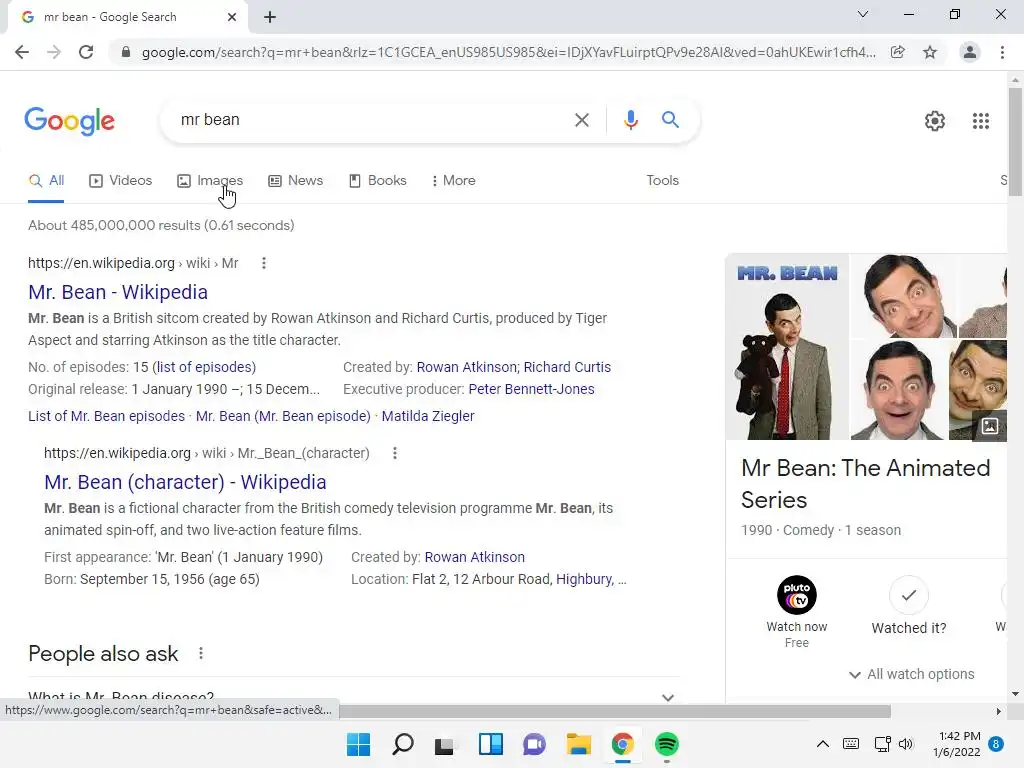Image resolution: width=1024 pixels, height=768 pixels.
Task: Open the Chrome profile avatar
Action: pos(970,52)
